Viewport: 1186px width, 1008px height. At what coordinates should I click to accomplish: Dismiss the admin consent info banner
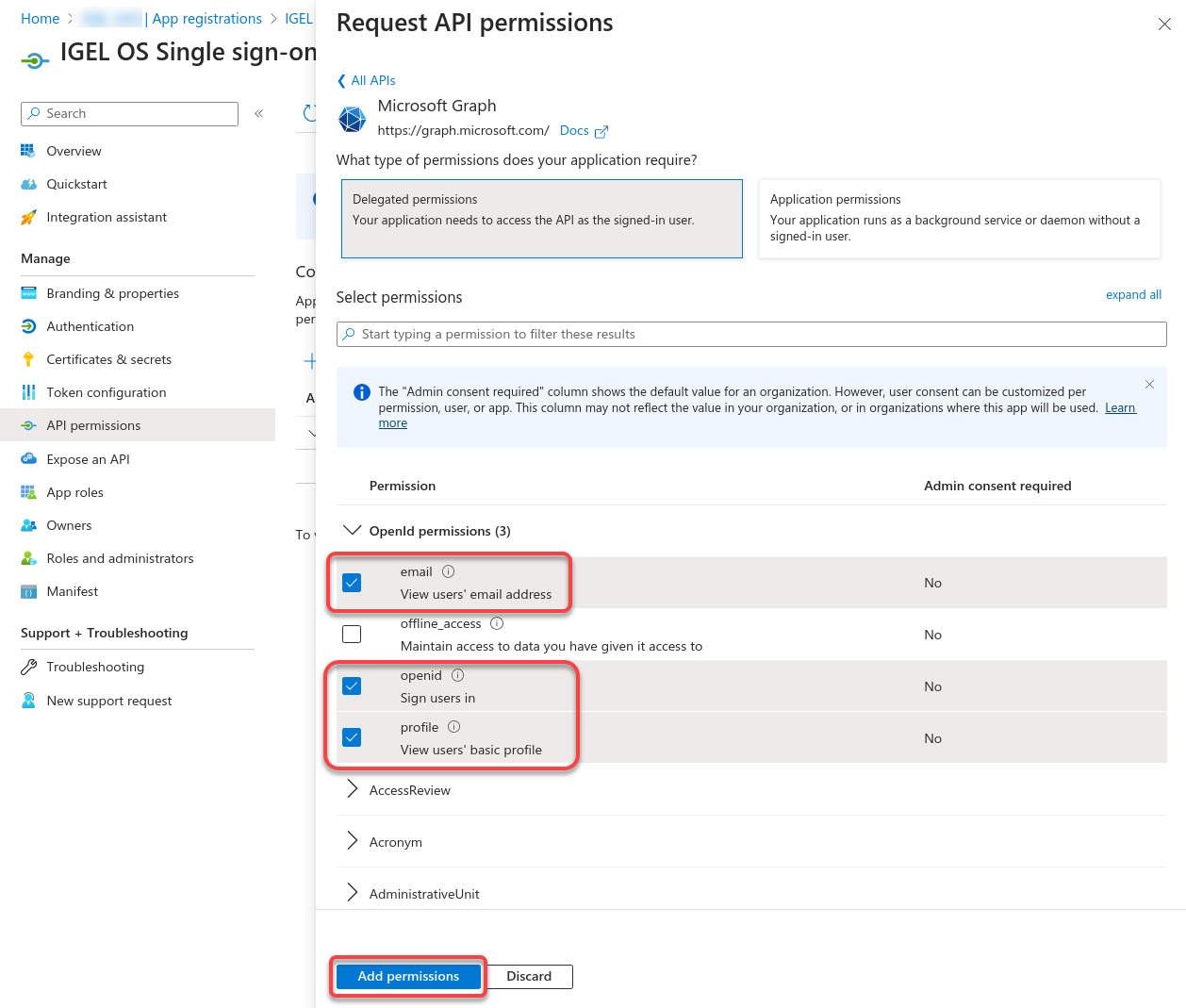[1149, 384]
